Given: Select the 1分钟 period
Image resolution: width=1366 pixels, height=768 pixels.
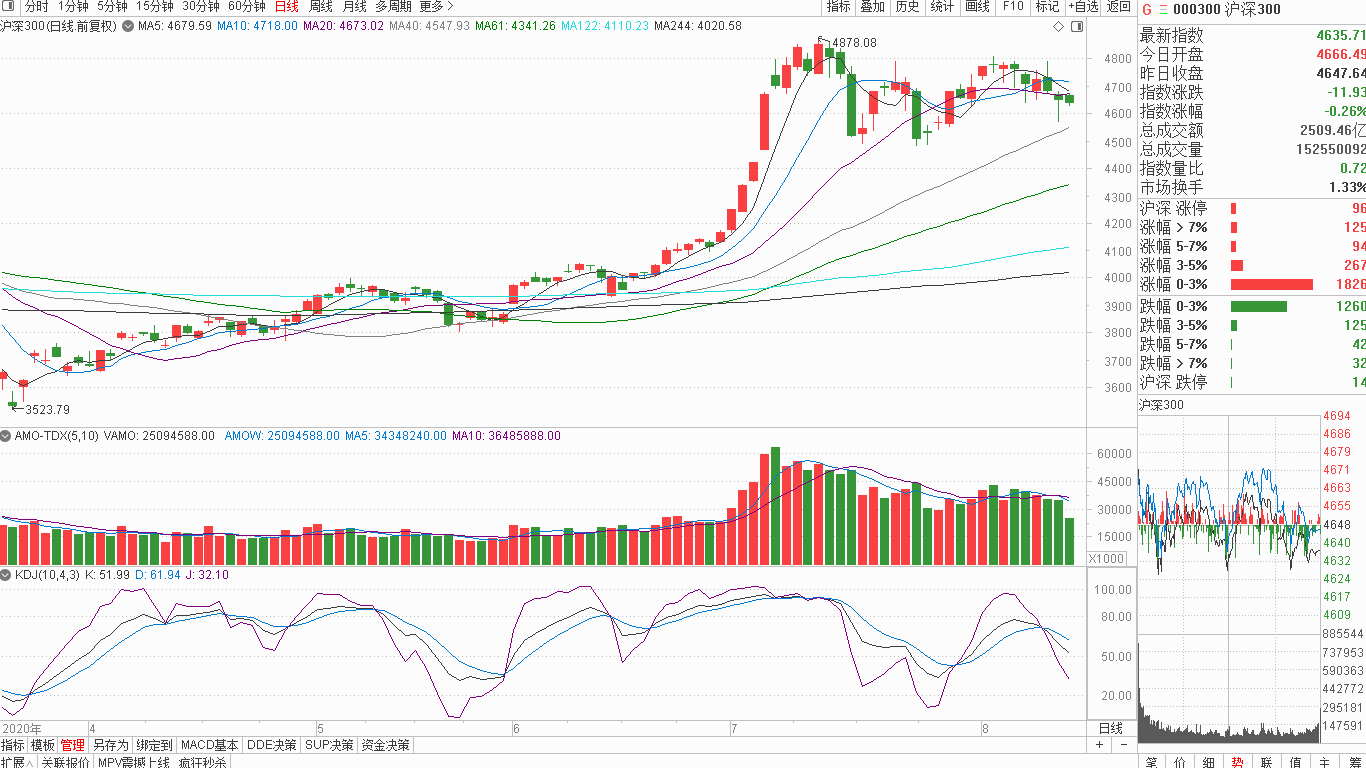Looking at the screenshot, I should pos(73,6).
